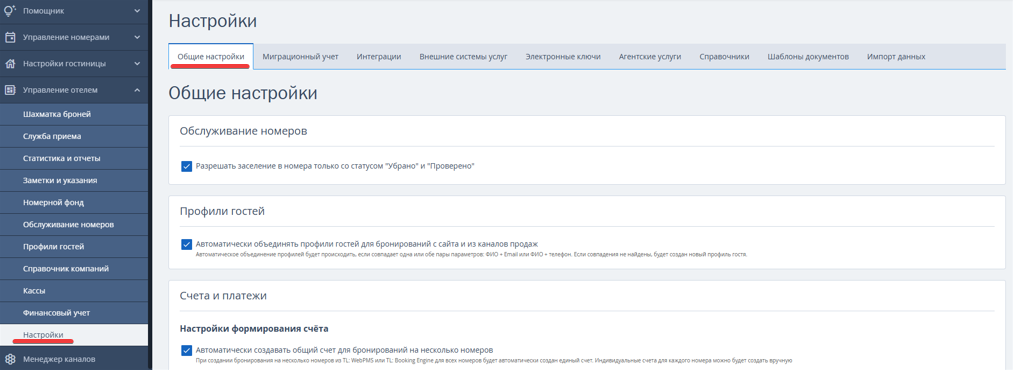Switch to the Справочники tab
Image resolution: width=1013 pixels, height=370 pixels.
point(724,57)
